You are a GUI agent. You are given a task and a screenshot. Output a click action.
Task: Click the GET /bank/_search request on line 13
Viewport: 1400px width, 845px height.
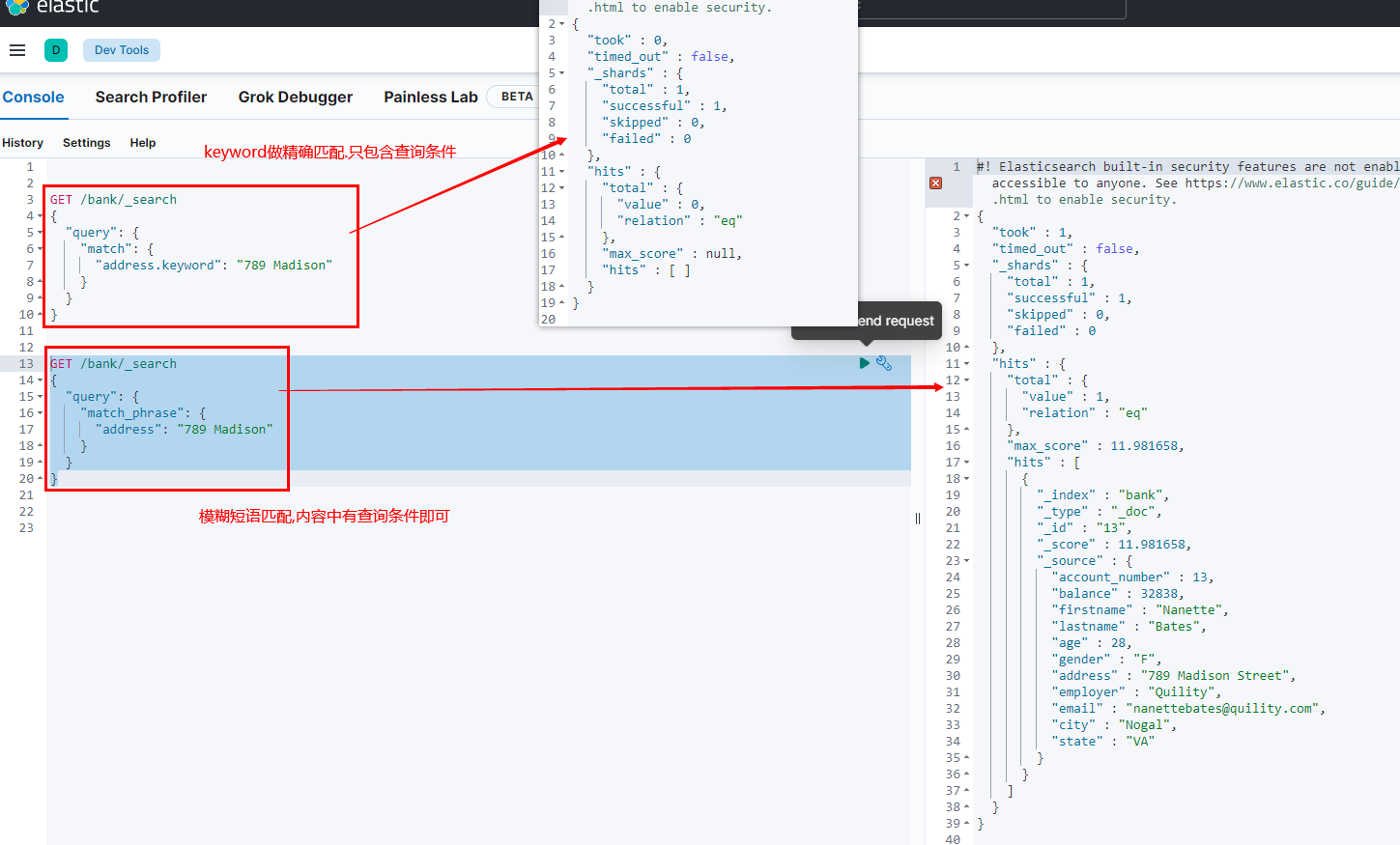pyautogui.click(x=113, y=364)
